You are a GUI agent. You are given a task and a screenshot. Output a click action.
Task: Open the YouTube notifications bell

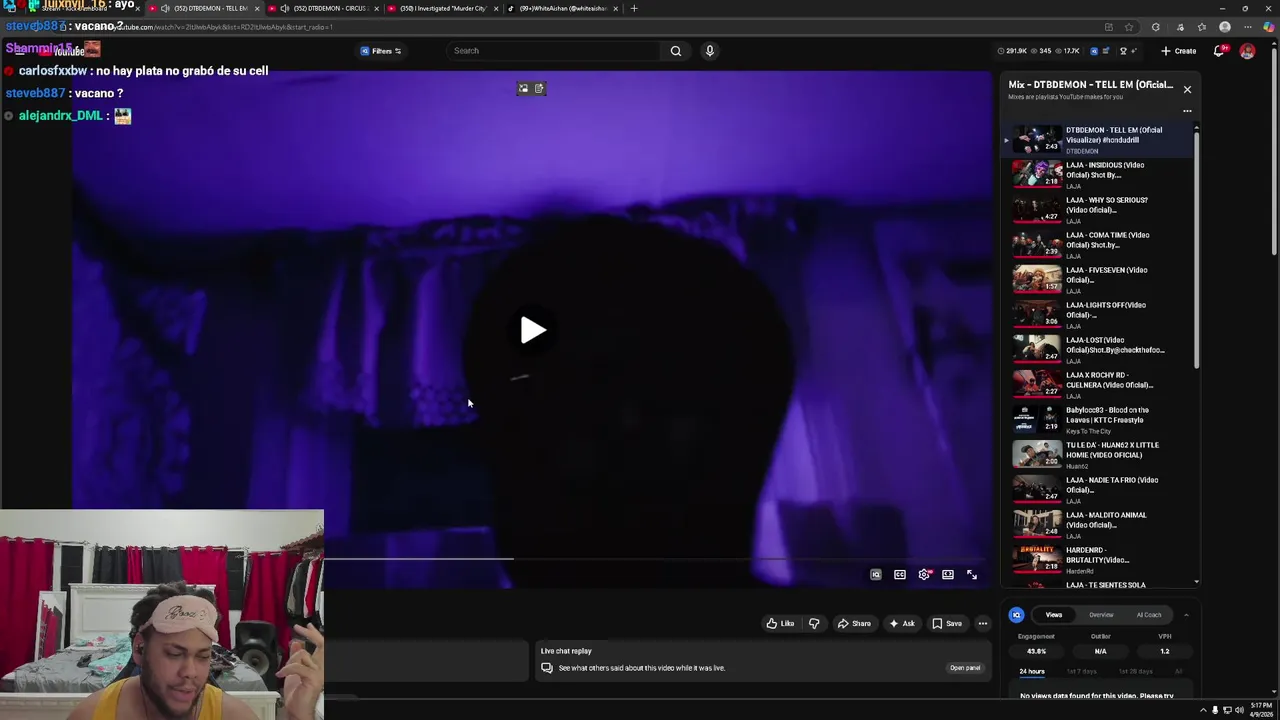(1219, 51)
